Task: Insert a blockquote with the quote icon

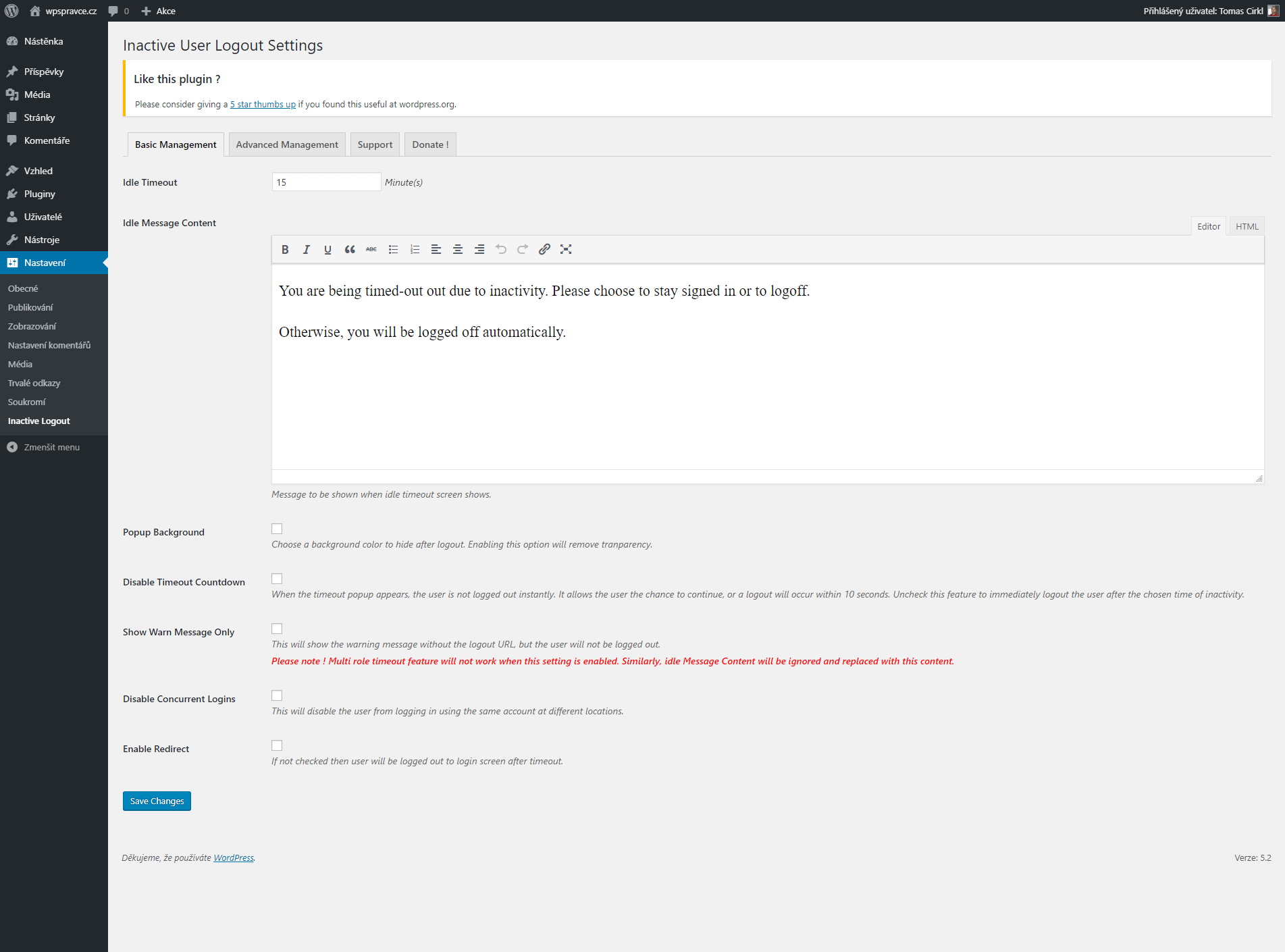Action: click(x=350, y=249)
